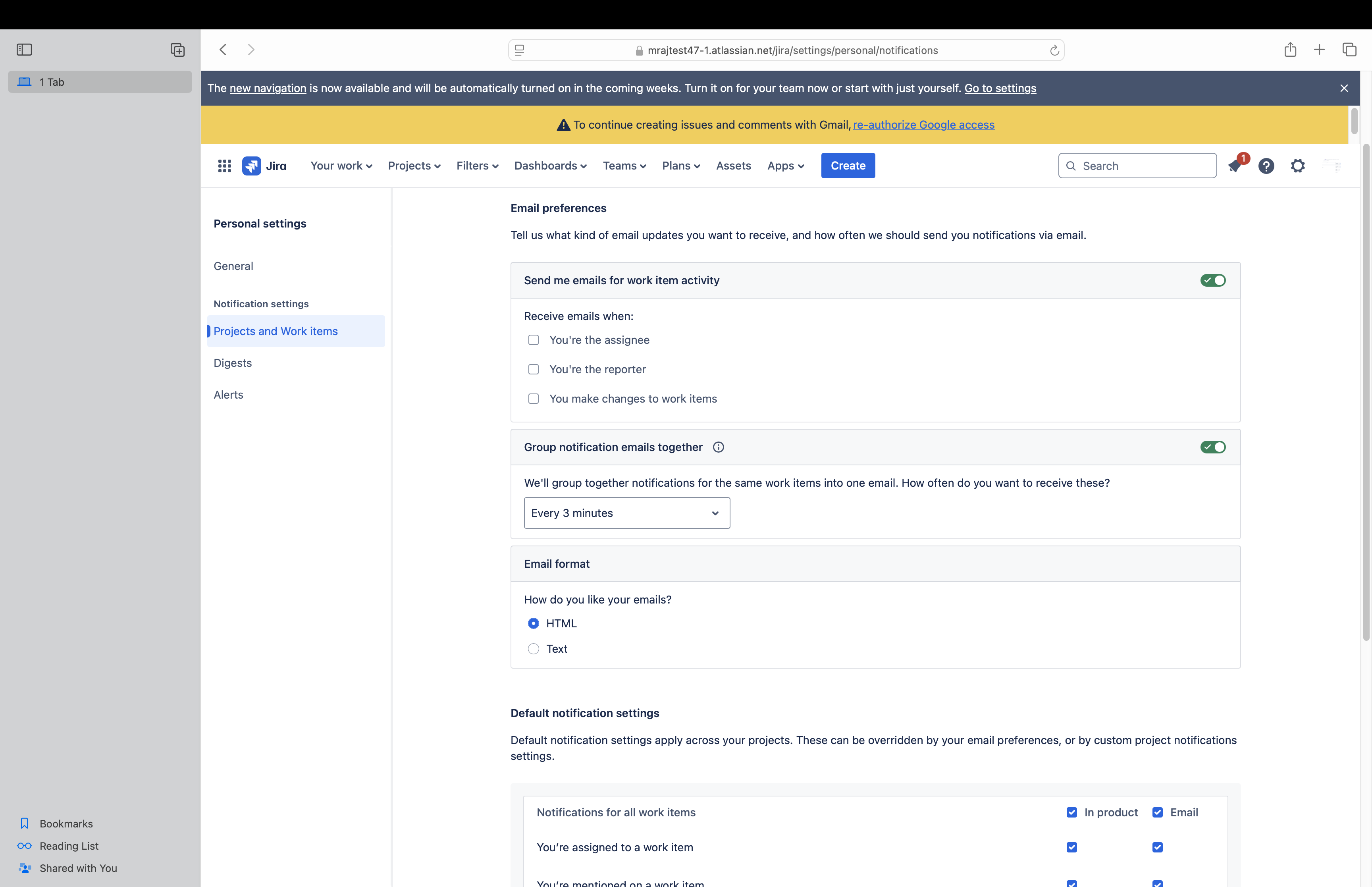Open the notifications bell with the red badge
The height and width of the screenshot is (887, 1372).
[1235, 166]
